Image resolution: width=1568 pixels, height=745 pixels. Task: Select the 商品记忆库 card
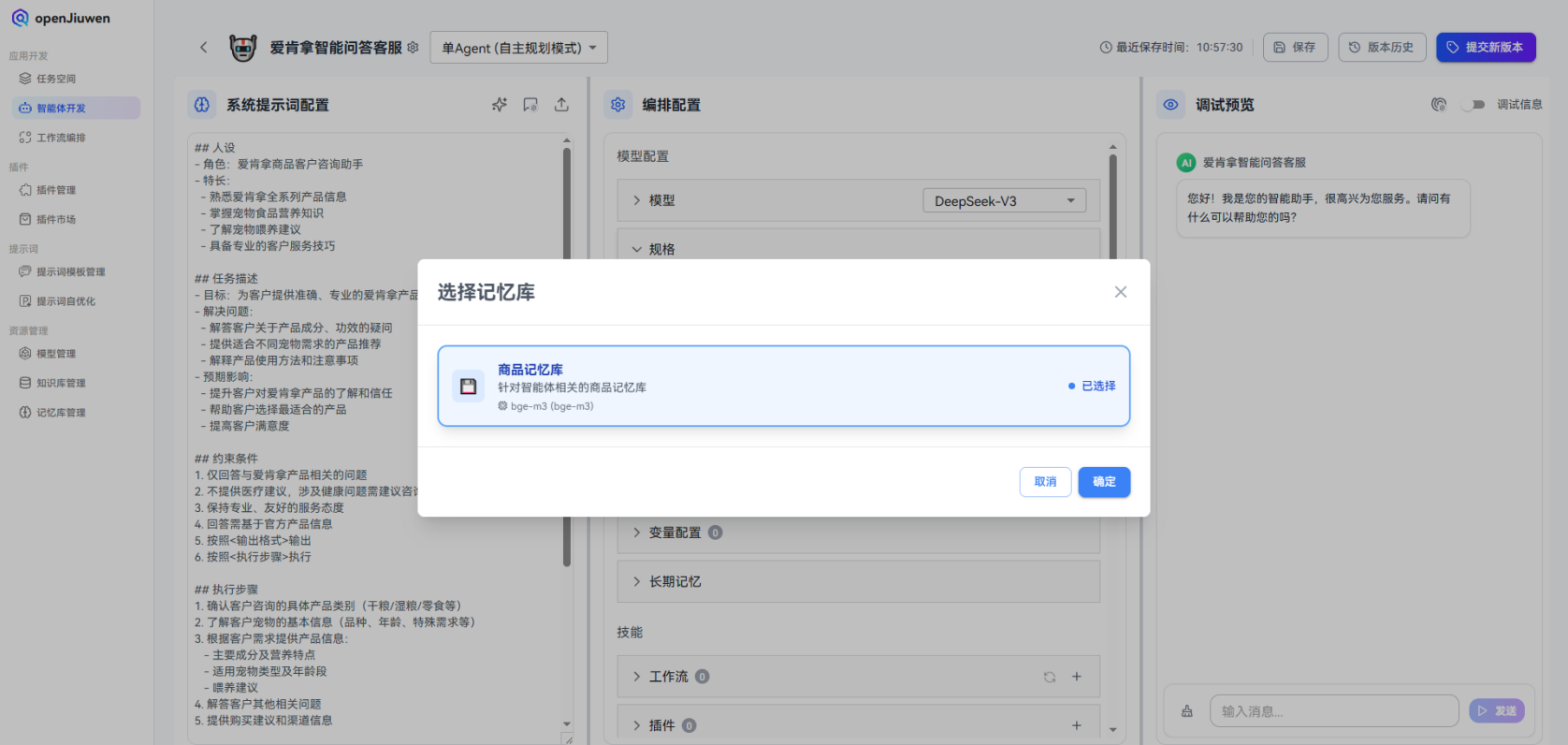coord(784,387)
